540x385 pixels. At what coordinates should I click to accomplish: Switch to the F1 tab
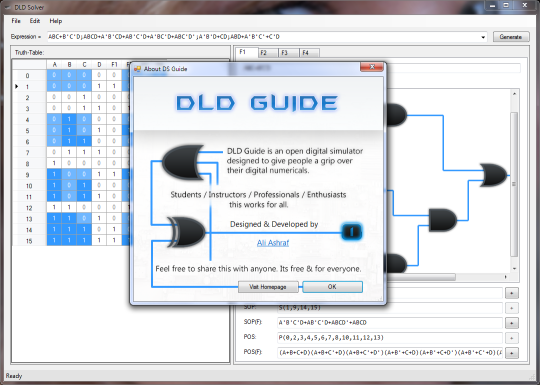pos(247,52)
